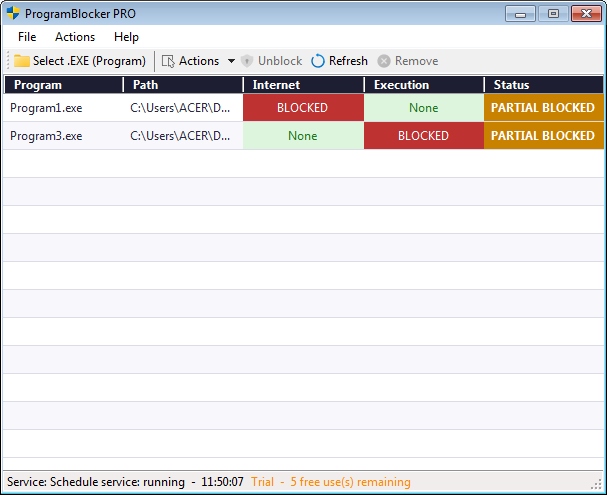Click the path cell of Program1.exe
The height and width of the screenshot is (495, 607).
click(x=180, y=108)
